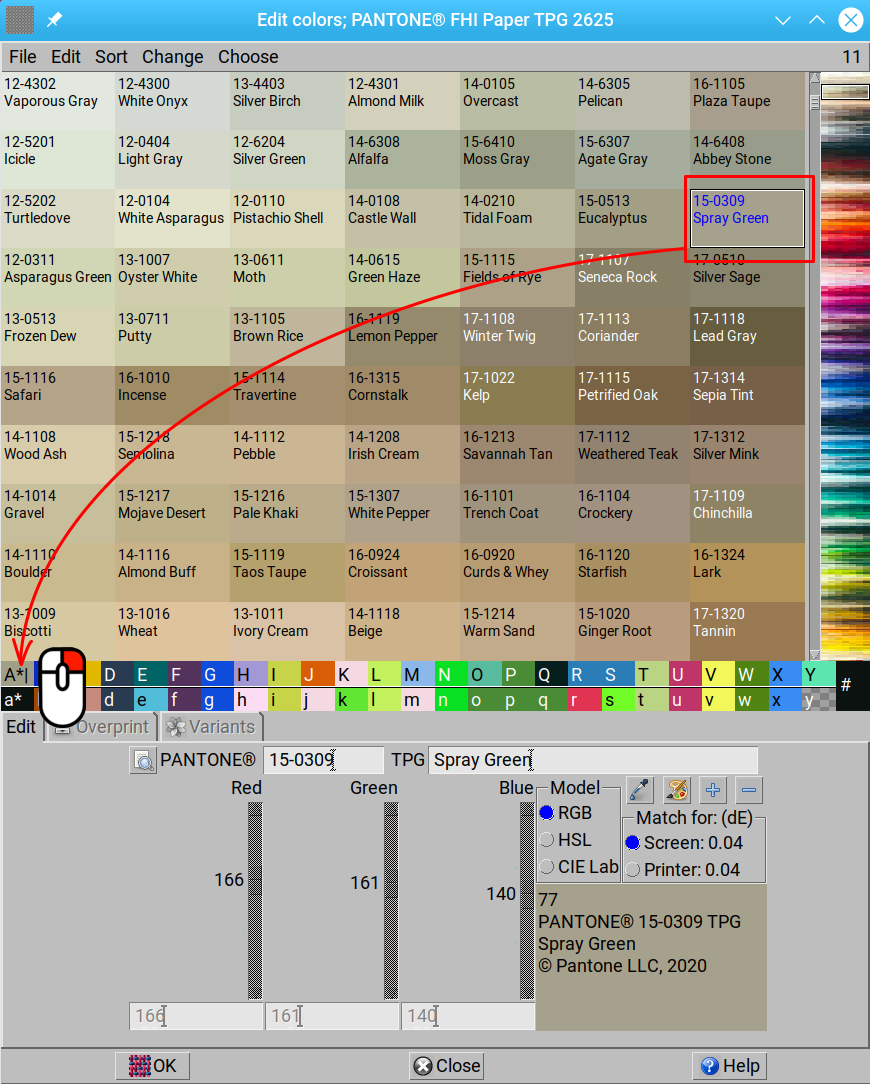Click the red numeric field 166
Screen dimensions: 870x1084
[x=196, y=1016]
